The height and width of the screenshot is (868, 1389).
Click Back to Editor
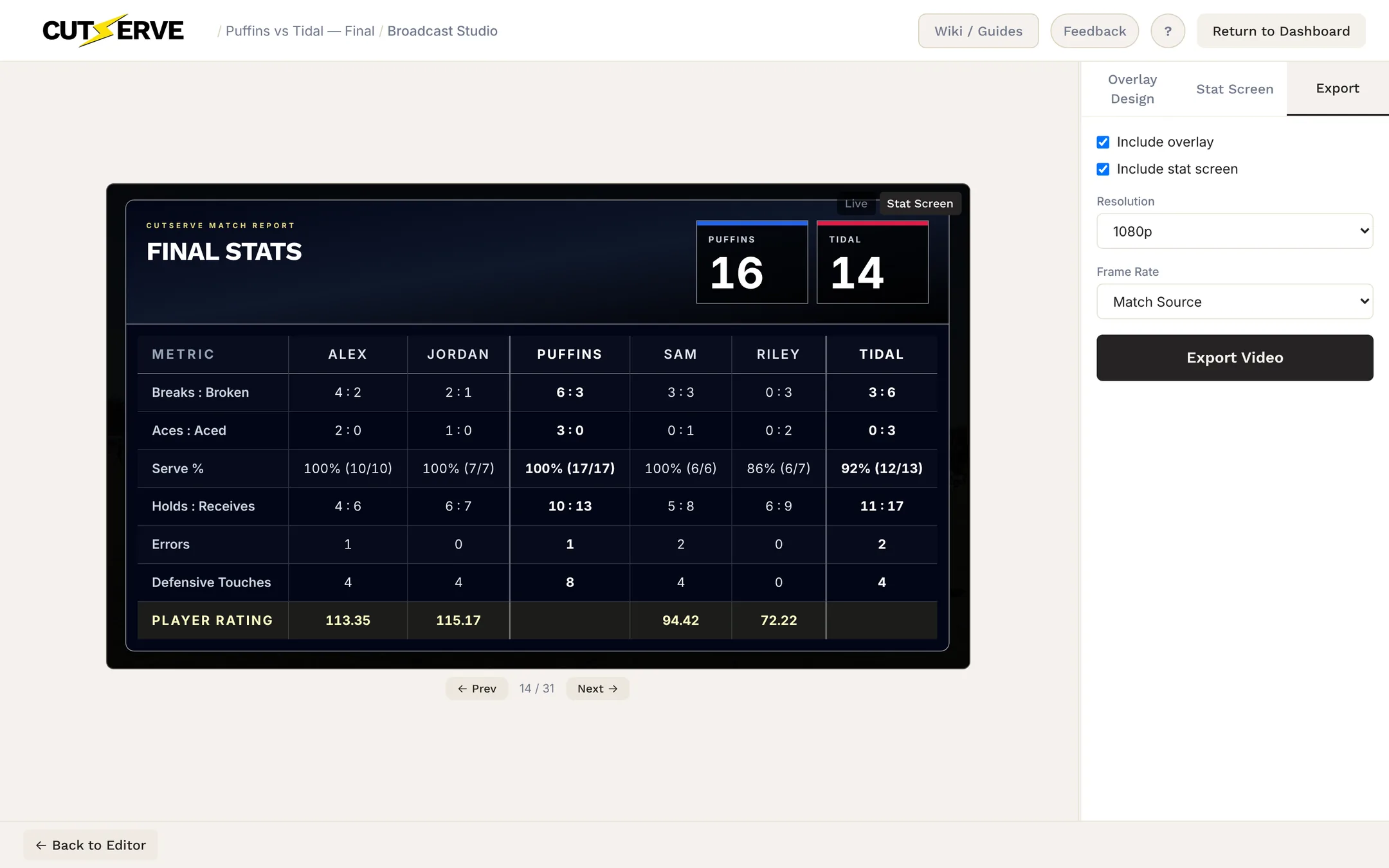[x=91, y=845]
